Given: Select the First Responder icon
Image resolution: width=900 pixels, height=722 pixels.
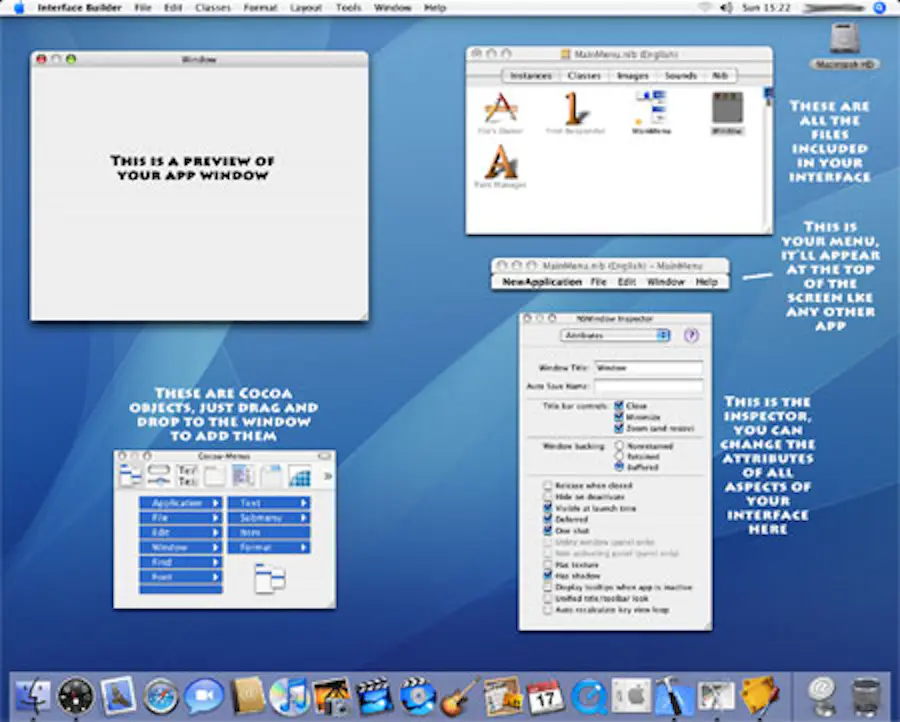Looking at the screenshot, I should (575, 110).
